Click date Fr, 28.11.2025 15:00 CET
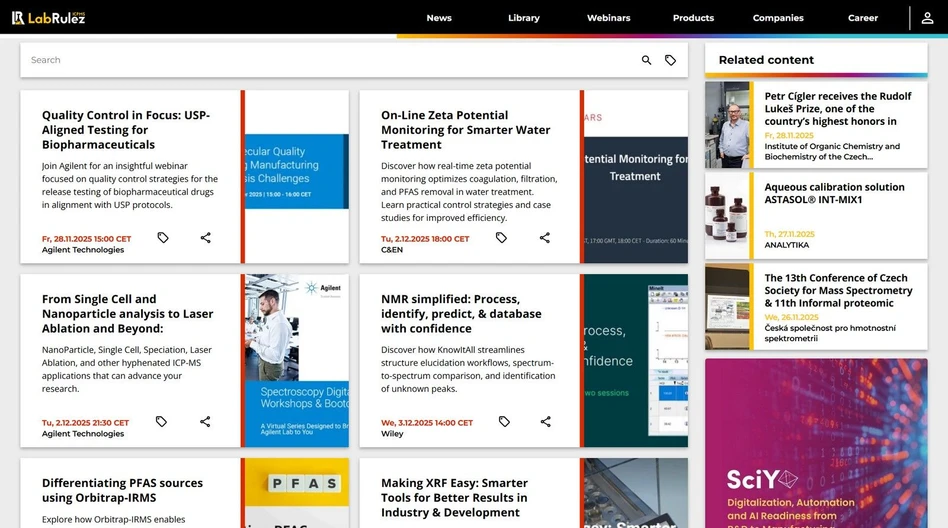 click(x=86, y=239)
